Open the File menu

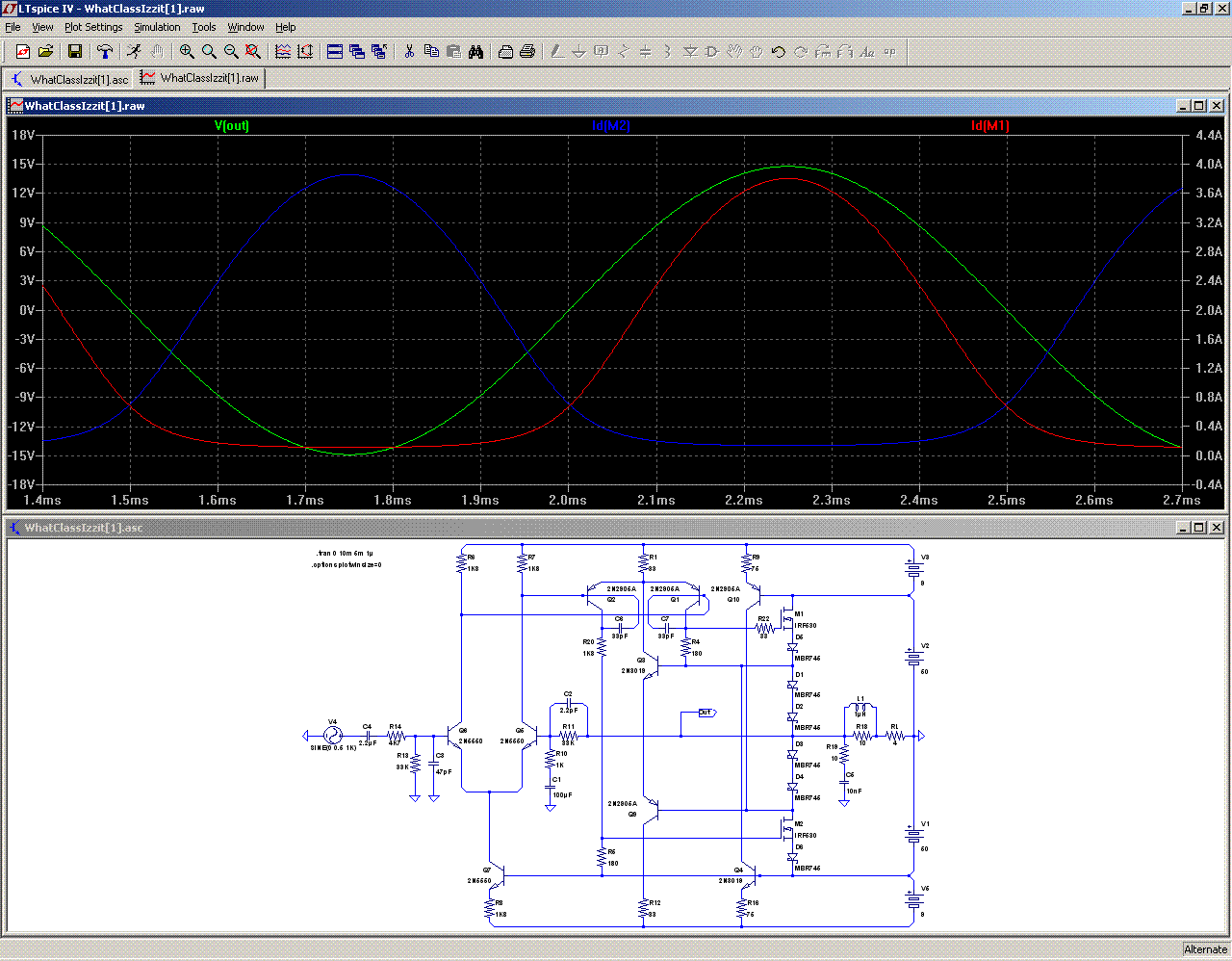click(13, 27)
